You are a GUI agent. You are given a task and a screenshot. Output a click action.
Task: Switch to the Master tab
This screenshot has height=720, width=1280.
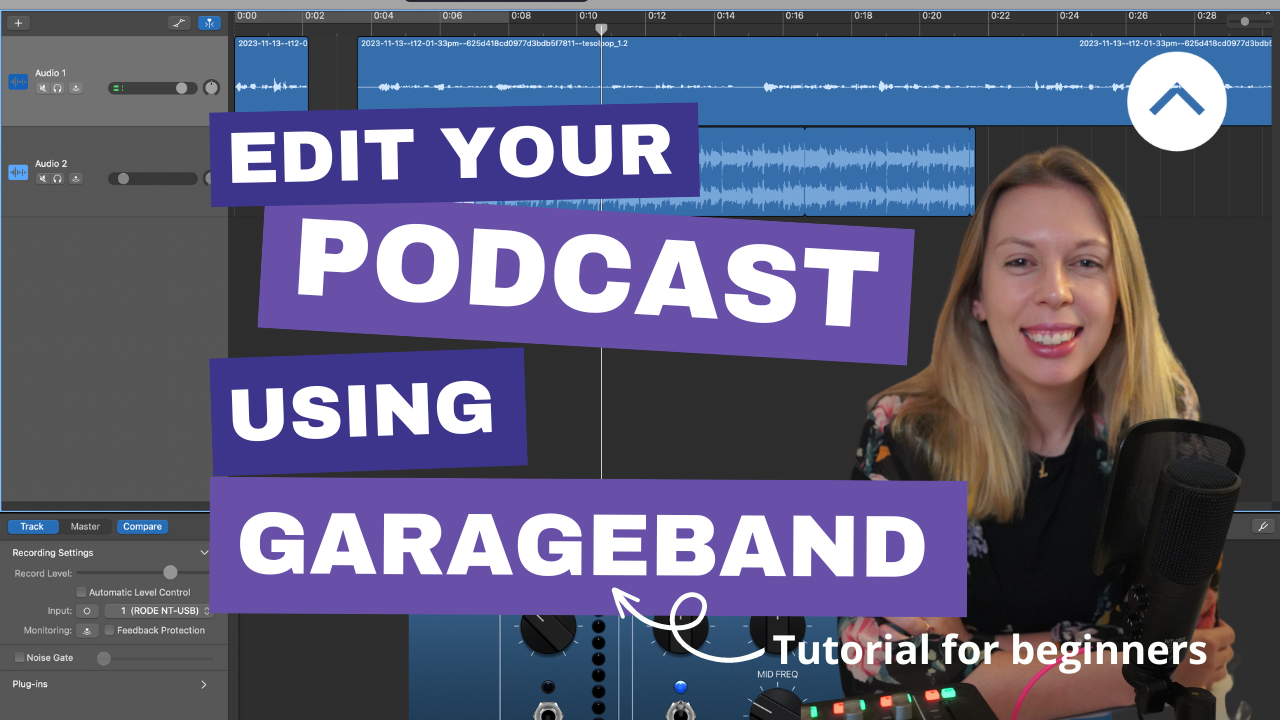(x=85, y=526)
